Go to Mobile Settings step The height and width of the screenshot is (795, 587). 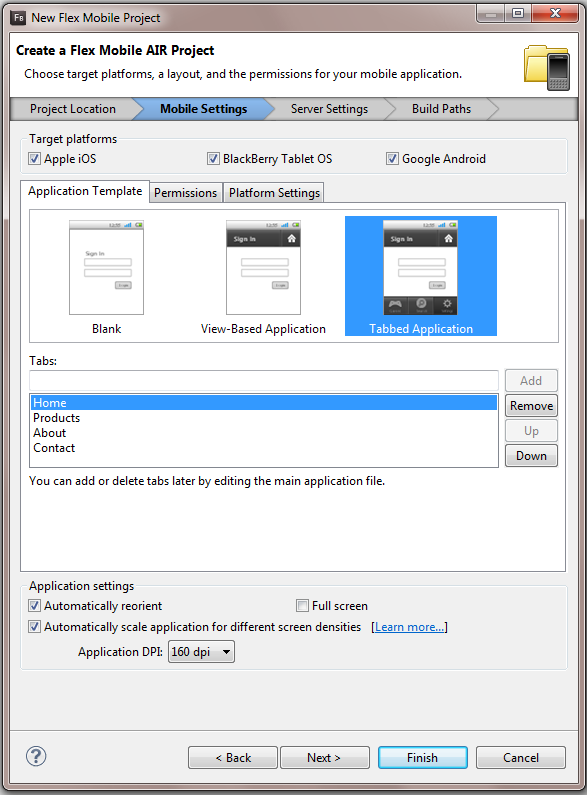(203, 109)
